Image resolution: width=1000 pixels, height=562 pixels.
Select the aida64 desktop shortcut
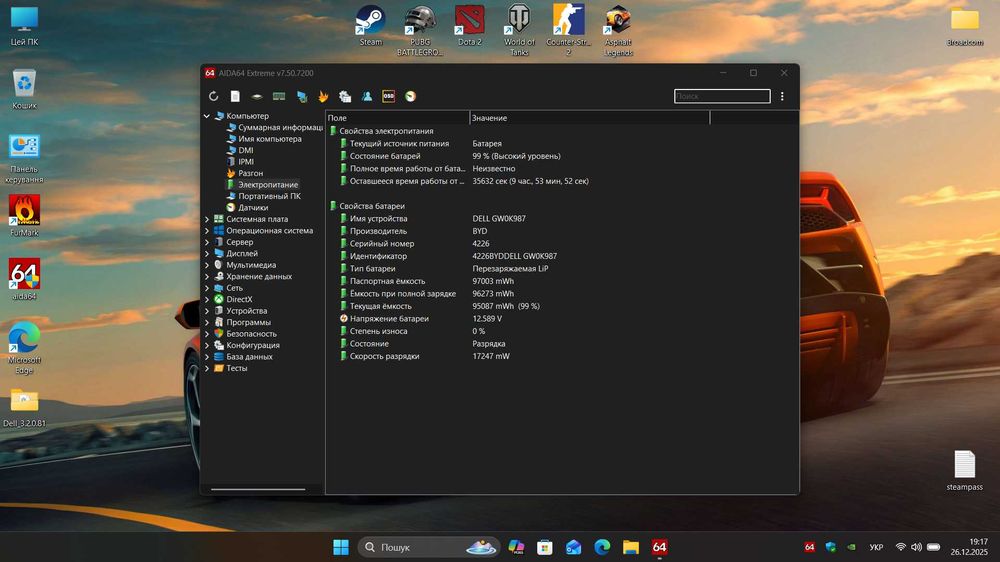point(24,279)
